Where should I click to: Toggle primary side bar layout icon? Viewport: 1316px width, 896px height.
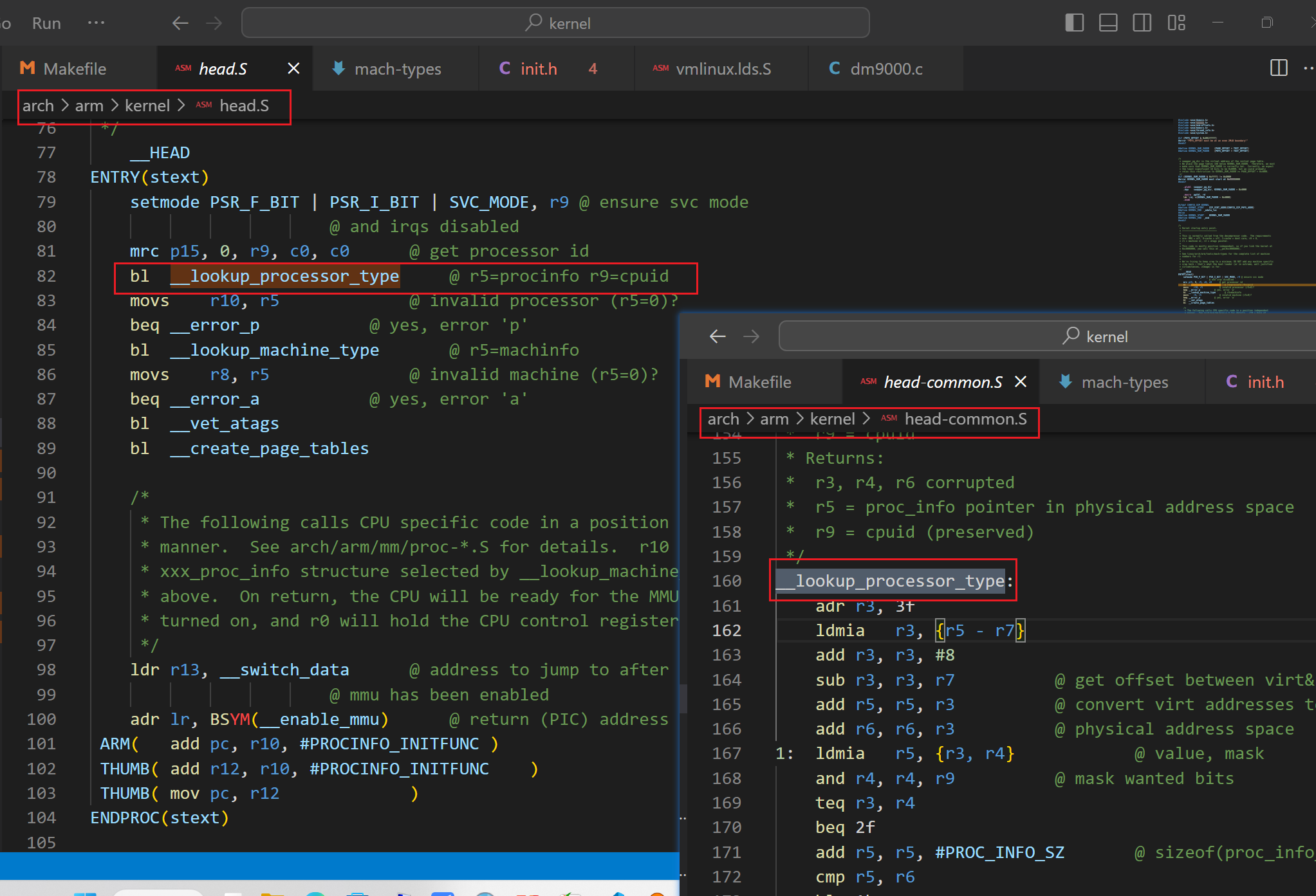click(1074, 23)
